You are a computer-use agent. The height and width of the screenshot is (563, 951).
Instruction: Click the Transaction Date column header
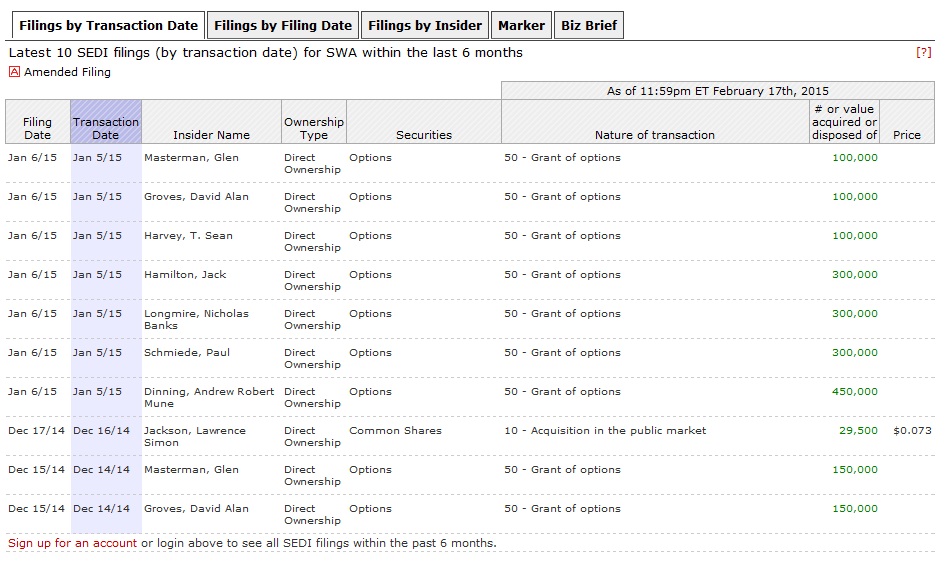(106, 128)
